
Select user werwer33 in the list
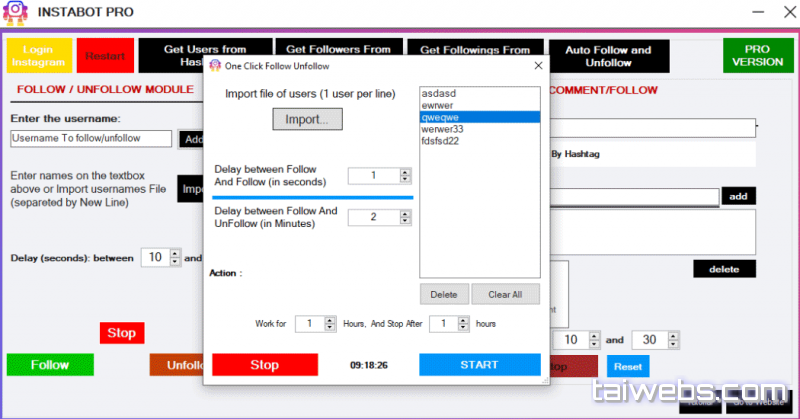point(480,129)
